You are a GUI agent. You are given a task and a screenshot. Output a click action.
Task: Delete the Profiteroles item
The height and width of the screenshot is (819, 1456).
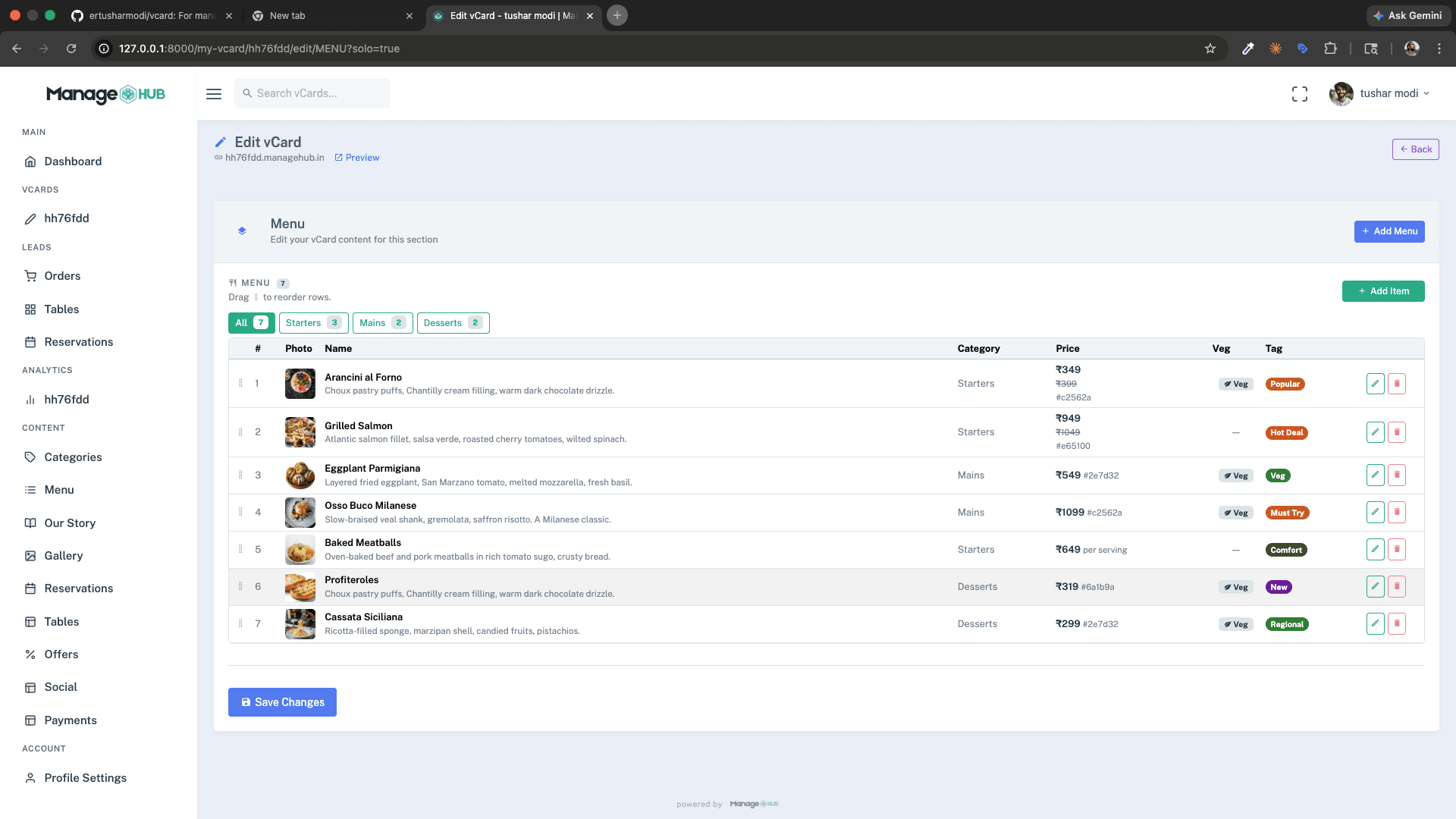coord(1397,587)
